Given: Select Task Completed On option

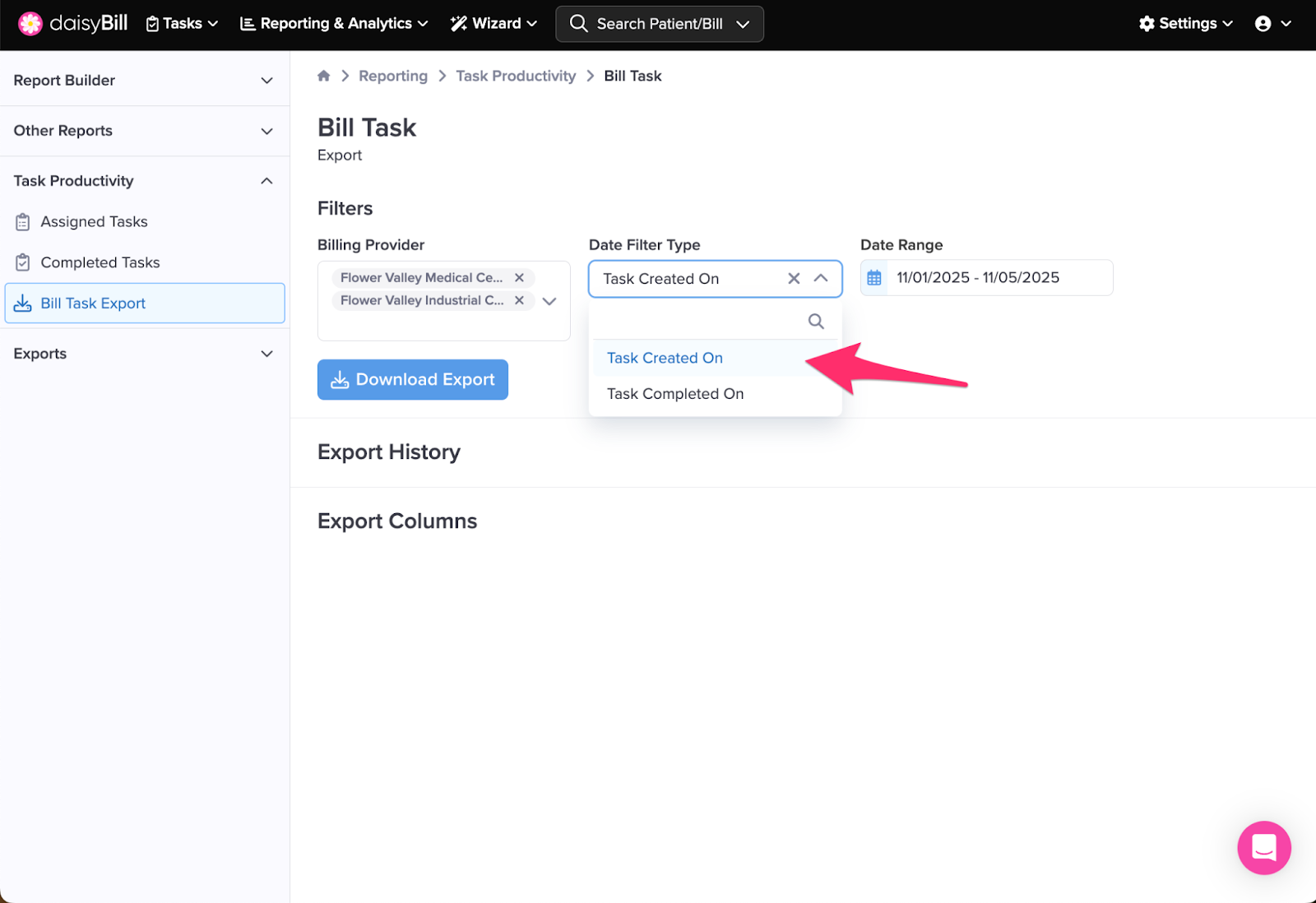Looking at the screenshot, I should (x=675, y=394).
